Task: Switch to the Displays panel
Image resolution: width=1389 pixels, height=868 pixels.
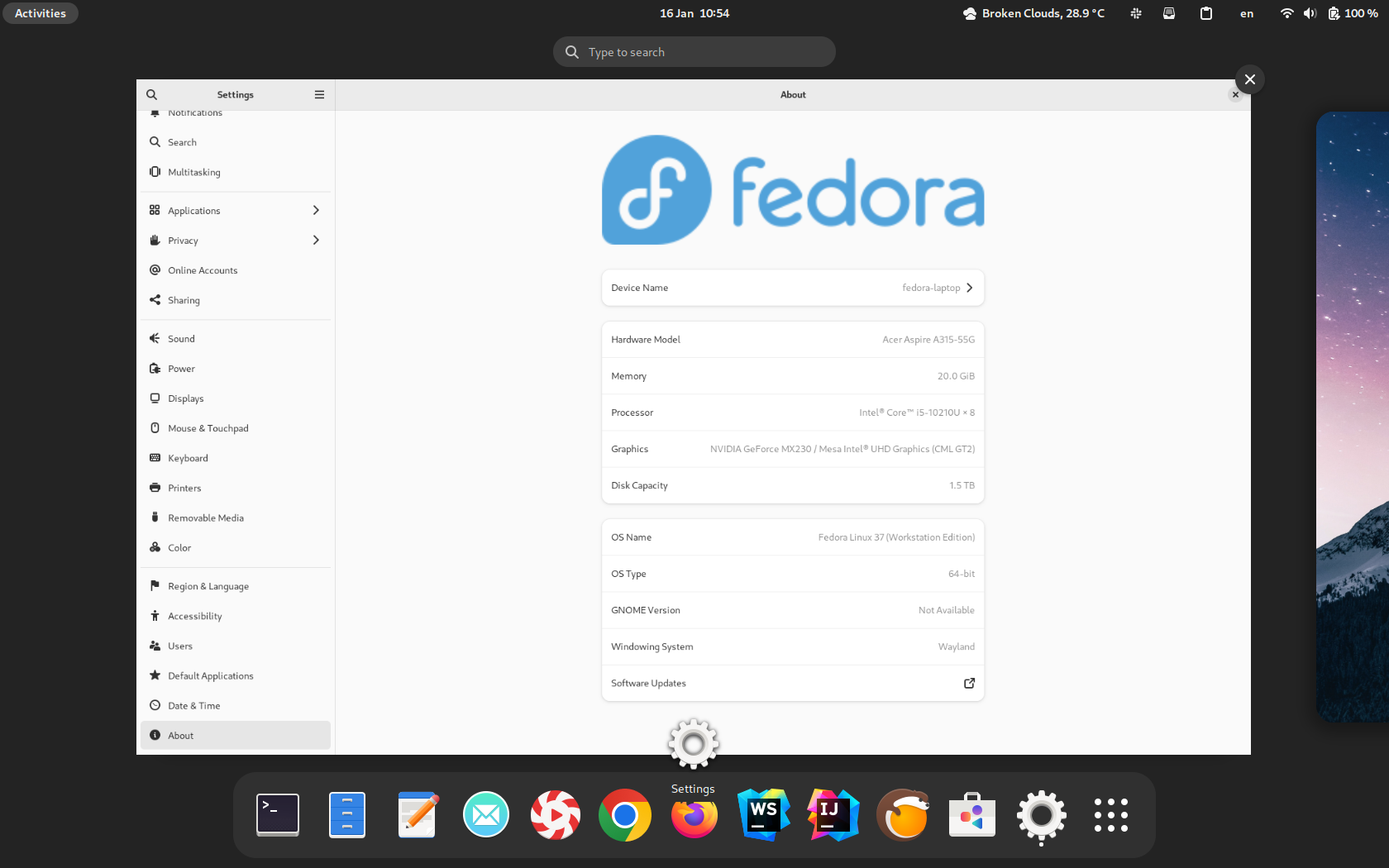Action: (x=236, y=399)
